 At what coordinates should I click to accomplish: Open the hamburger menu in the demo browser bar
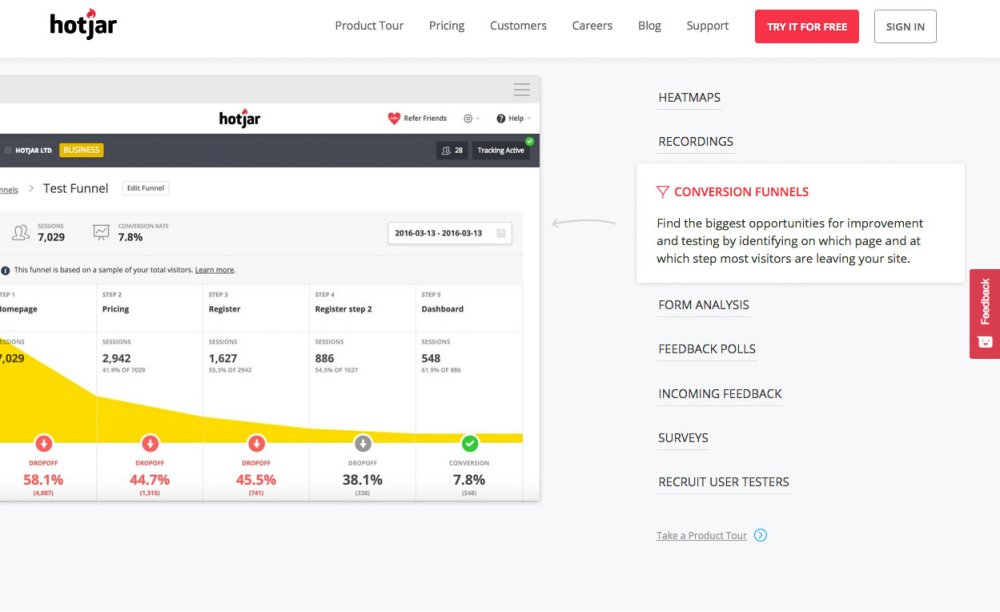pyautogui.click(x=522, y=89)
